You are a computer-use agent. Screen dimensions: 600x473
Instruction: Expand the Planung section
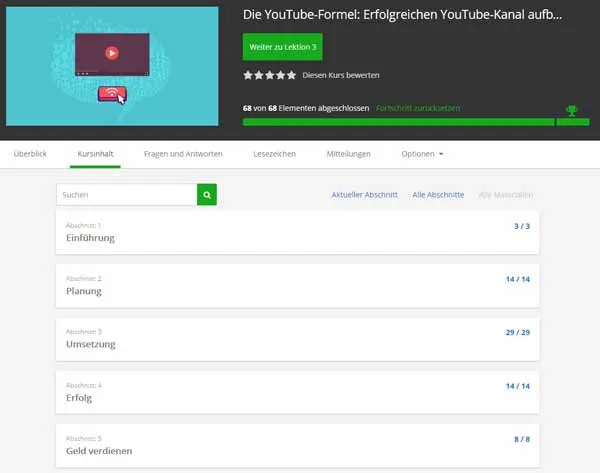pyautogui.click(x=297, y=285)
